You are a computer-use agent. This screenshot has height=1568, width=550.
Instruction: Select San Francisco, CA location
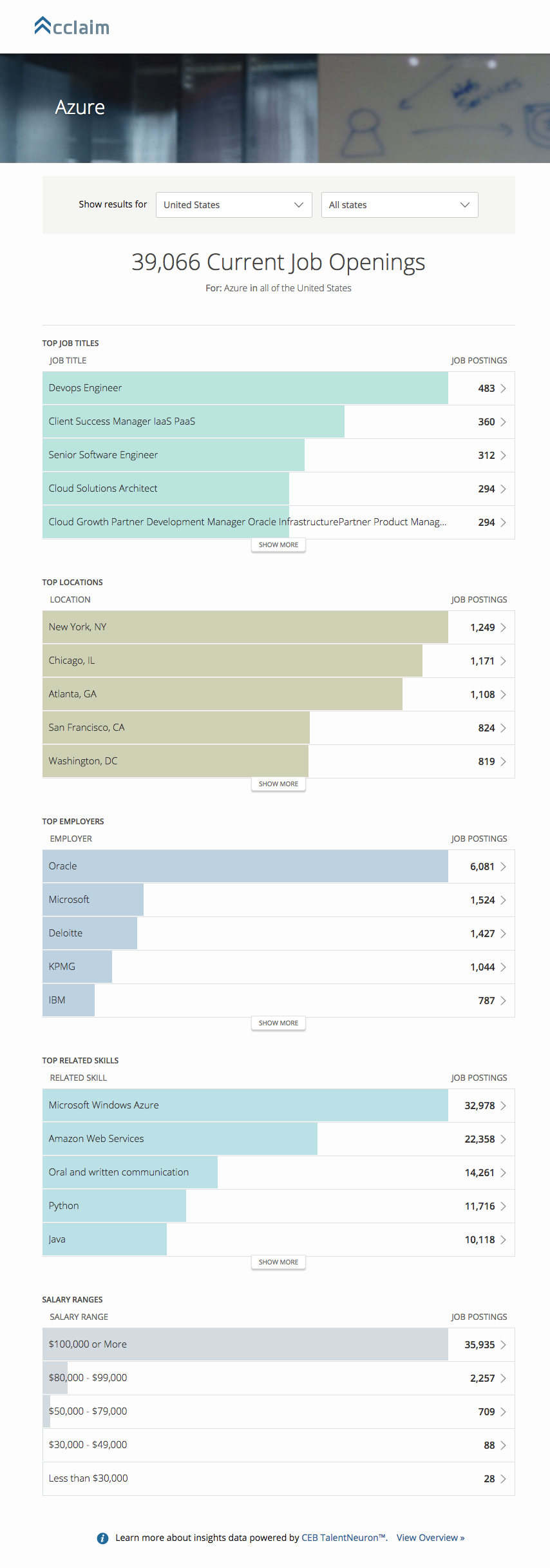pos(86,728)
